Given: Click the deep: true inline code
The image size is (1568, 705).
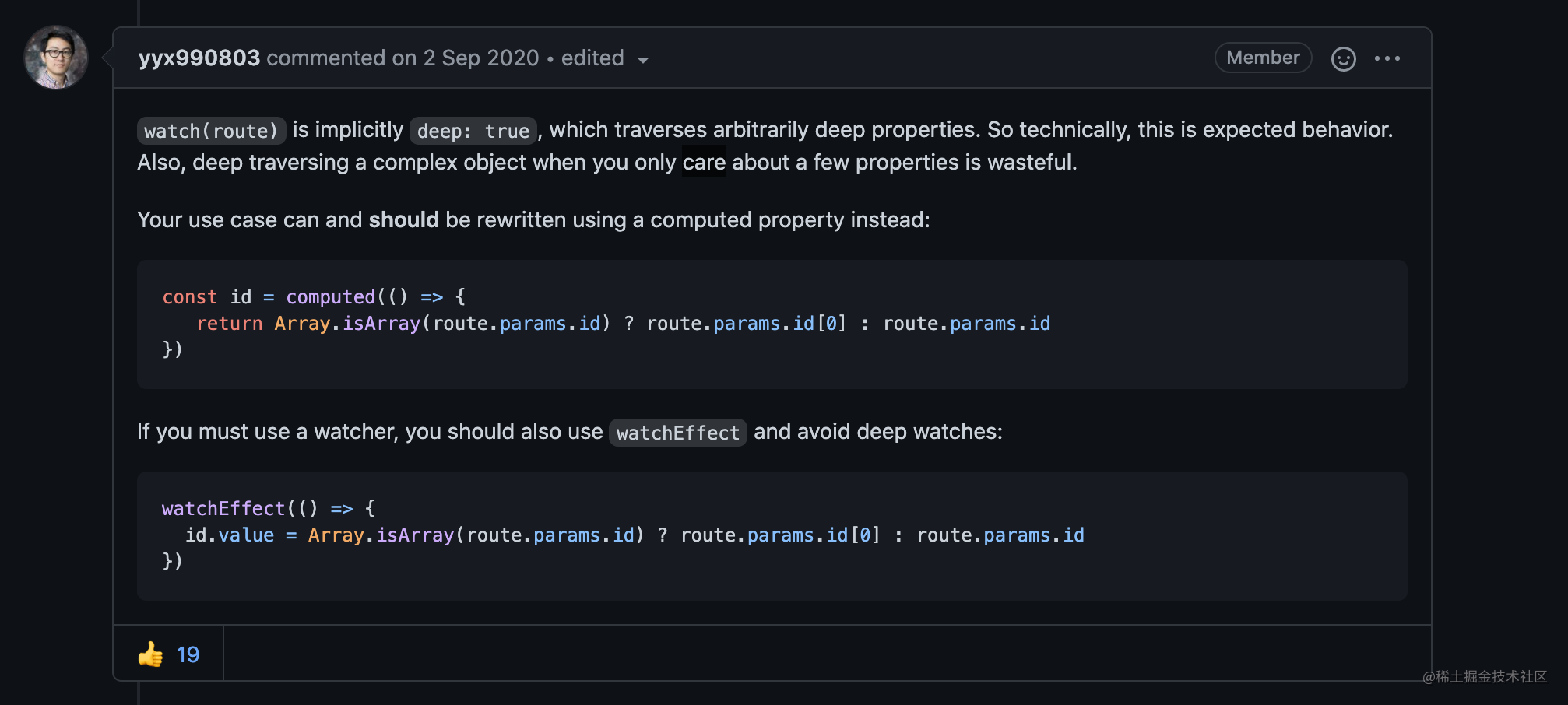Looking at the screenshot, I should tap(473, 131).
